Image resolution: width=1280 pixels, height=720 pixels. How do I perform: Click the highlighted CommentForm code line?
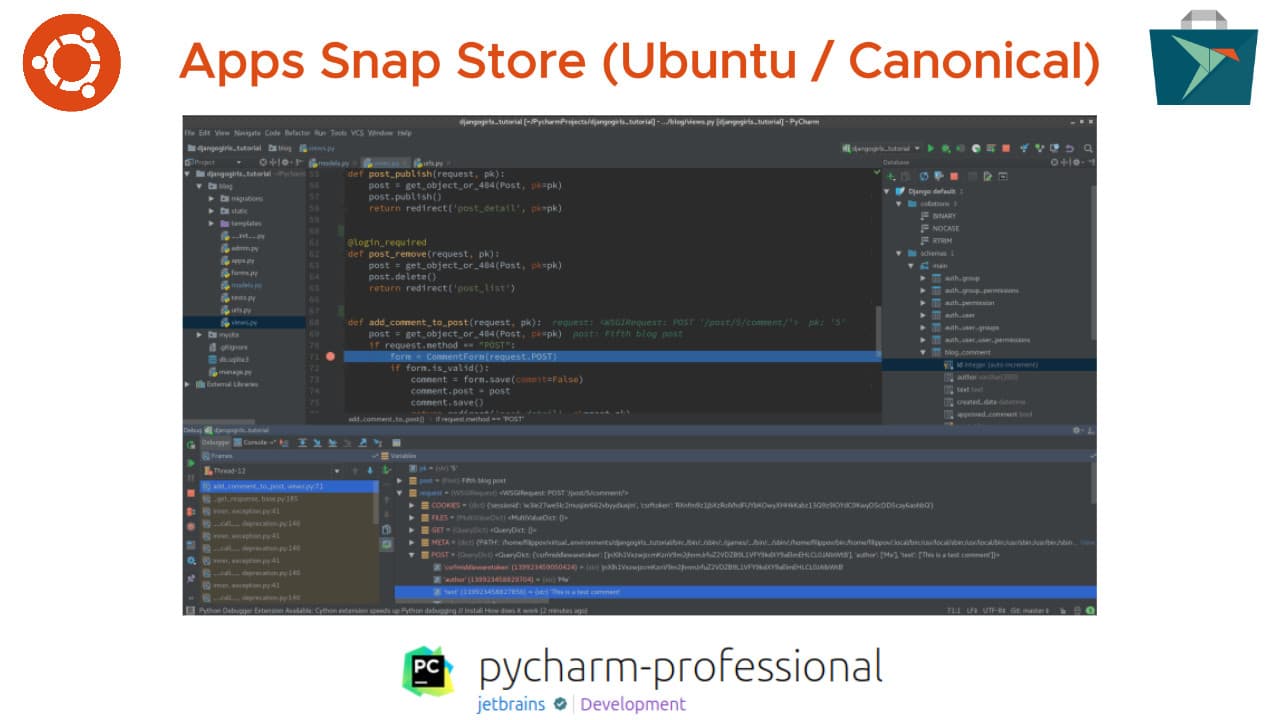point(611,356)
